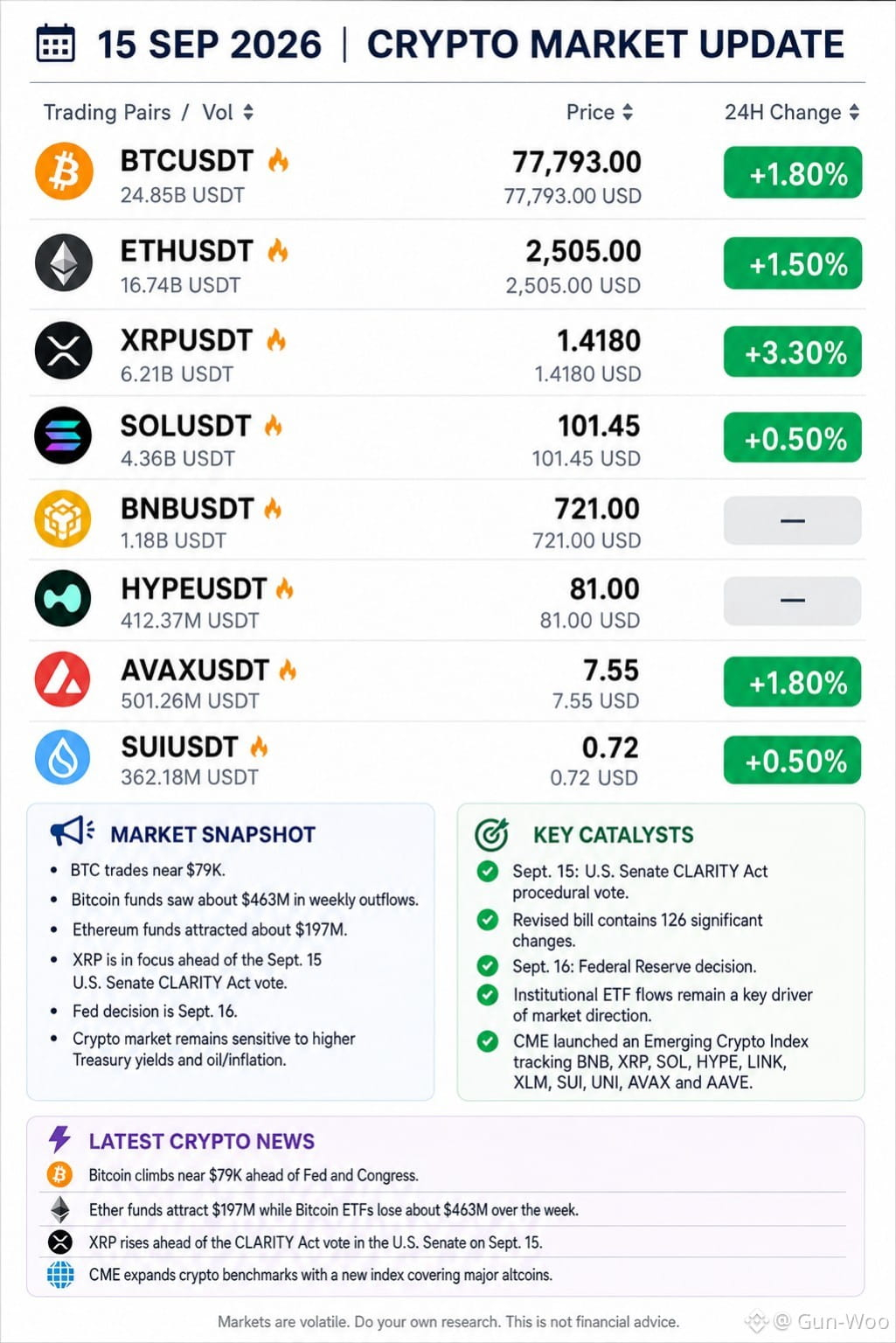Viewport: 896px width, 1343px height.
Task: Click the XRP logo icon
Action: pos(63,351)
